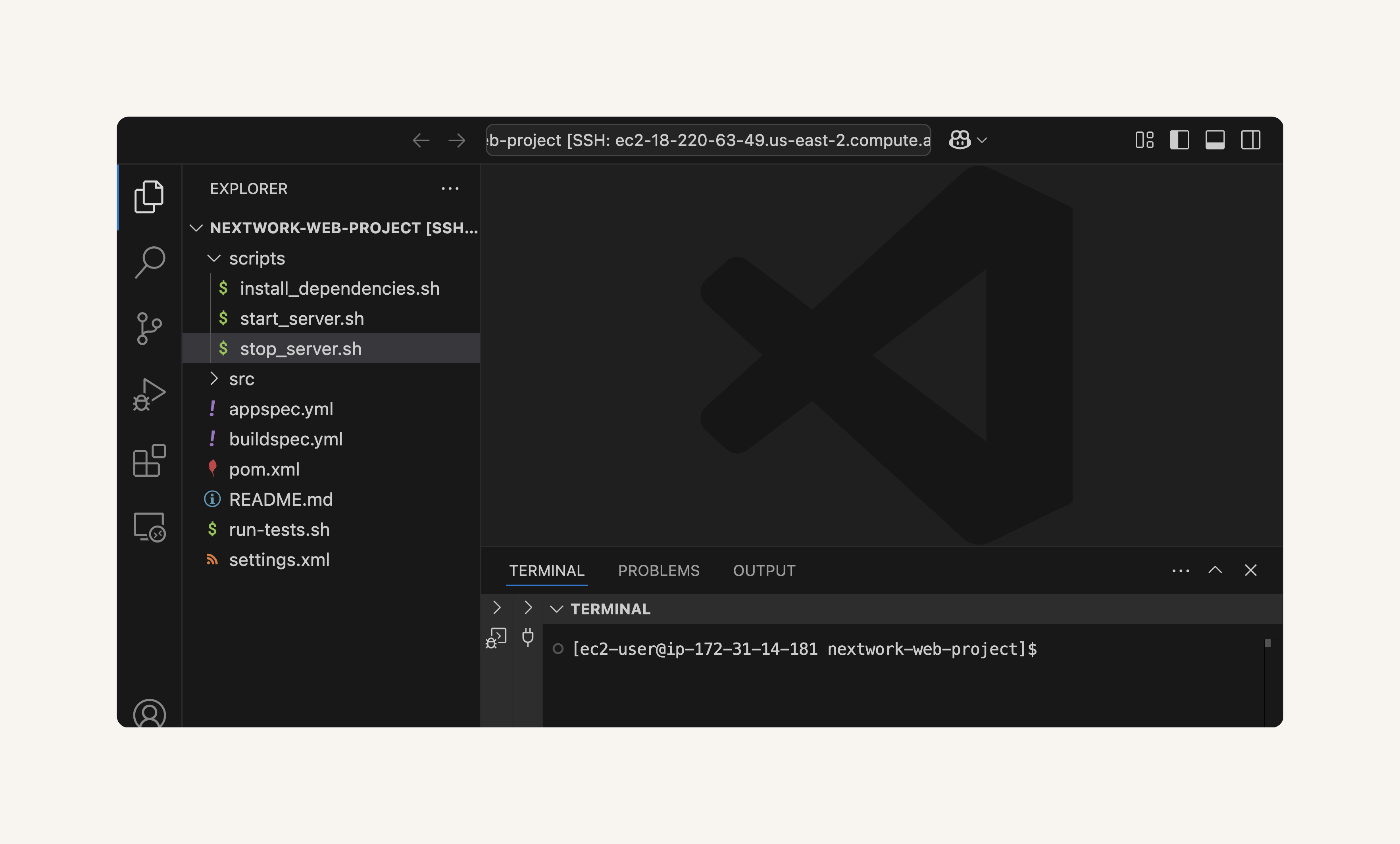Open start_server.sh file
This screenshot has width=1400, height=844.
click(x=331, y=318)
